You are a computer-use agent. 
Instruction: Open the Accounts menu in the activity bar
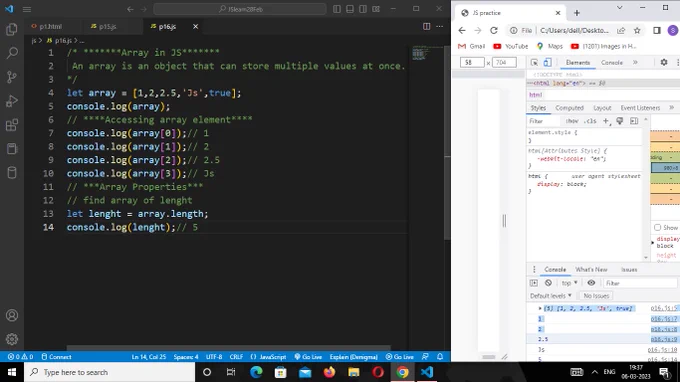(x=12, y=315)
